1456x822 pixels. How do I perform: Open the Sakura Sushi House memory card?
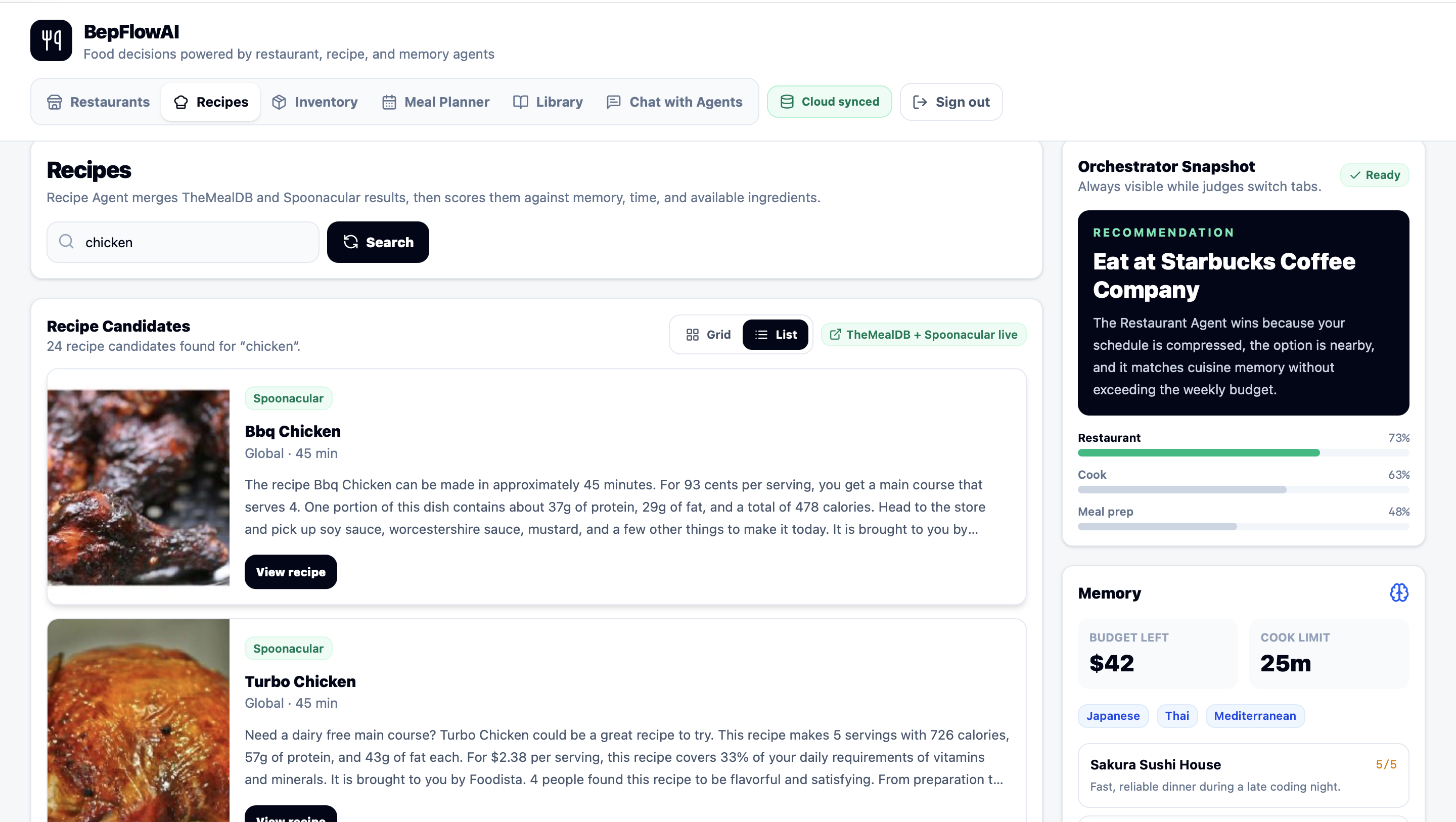coord(1243,775)
